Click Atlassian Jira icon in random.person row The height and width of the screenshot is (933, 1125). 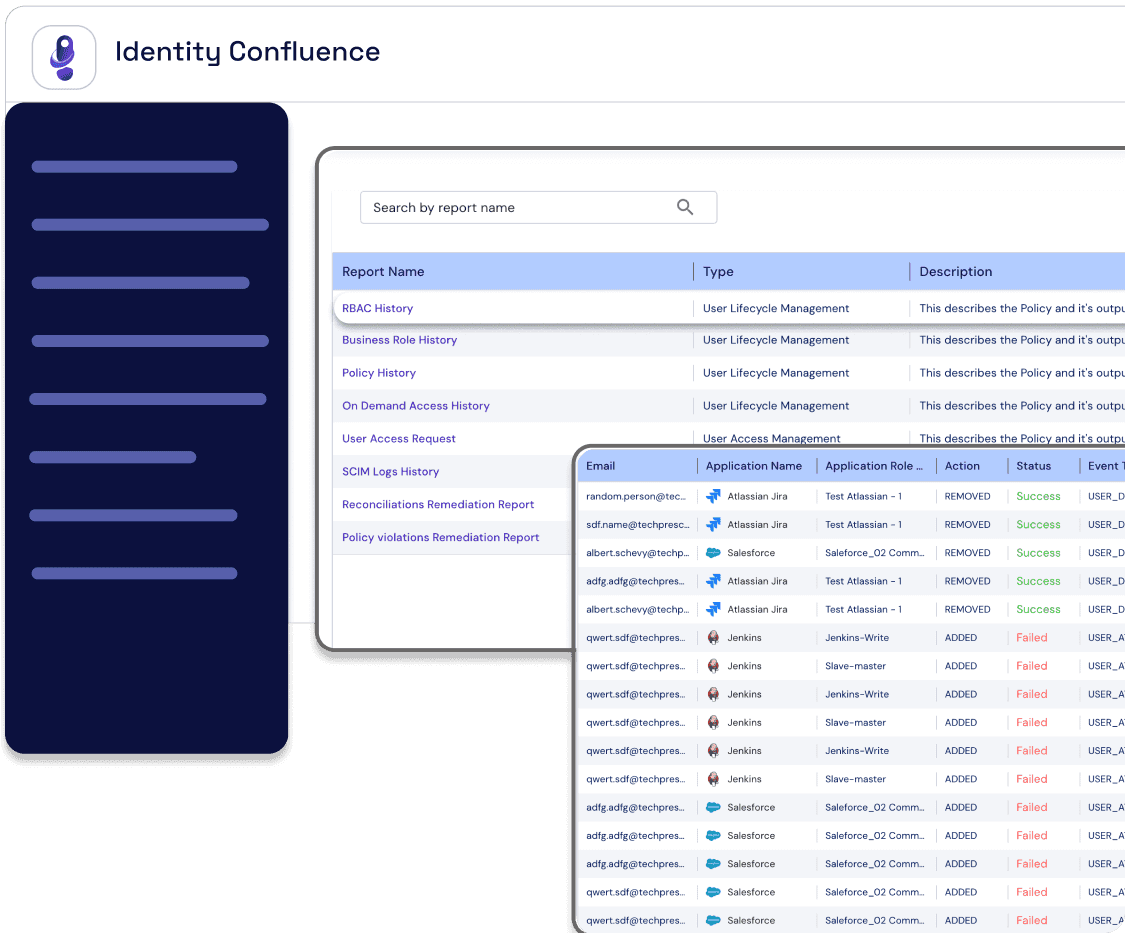[x=713, y=496]
